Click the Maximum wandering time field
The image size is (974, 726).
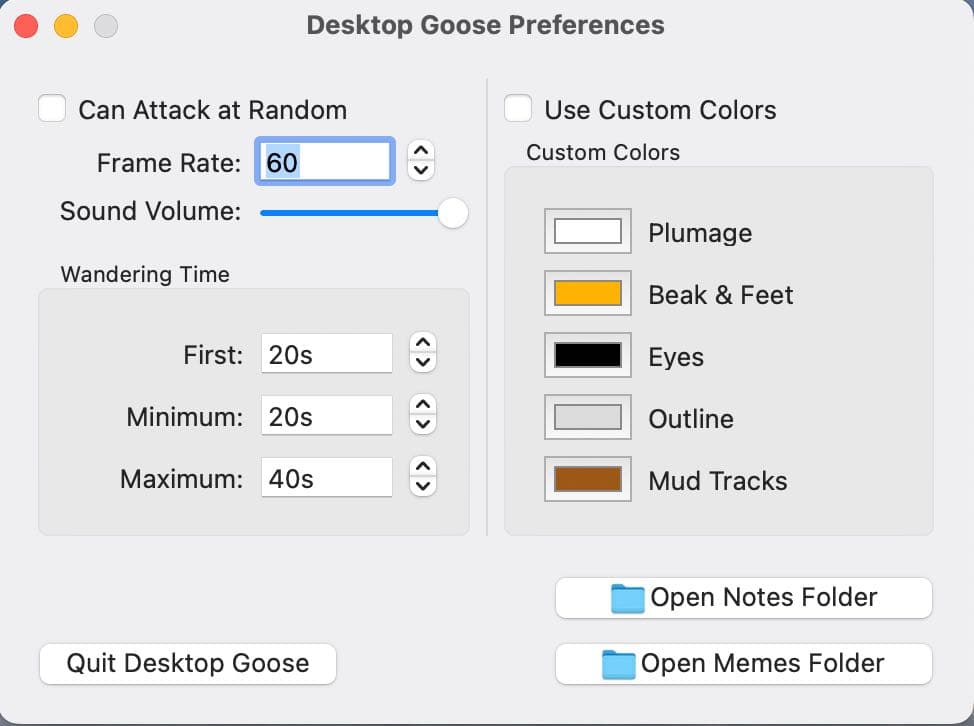(x=327, y=478)
